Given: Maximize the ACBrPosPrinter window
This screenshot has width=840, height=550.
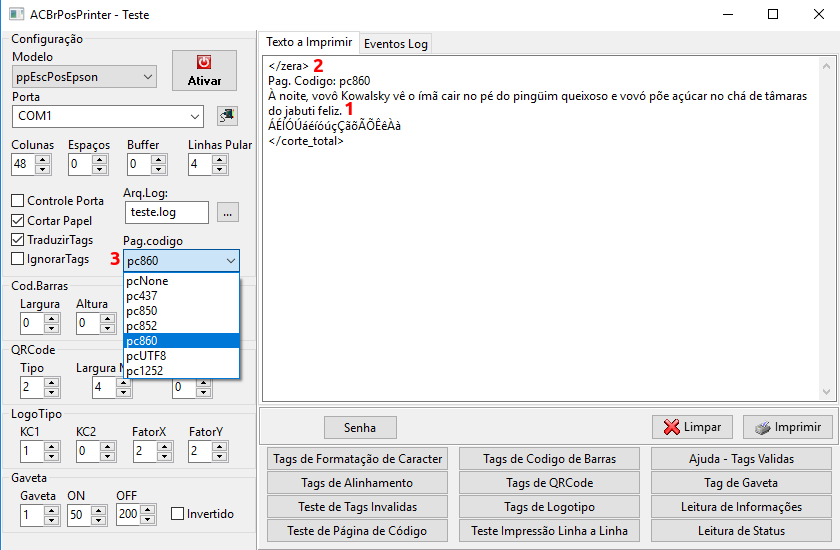Looking at the screenshot, I should (773, 14).
